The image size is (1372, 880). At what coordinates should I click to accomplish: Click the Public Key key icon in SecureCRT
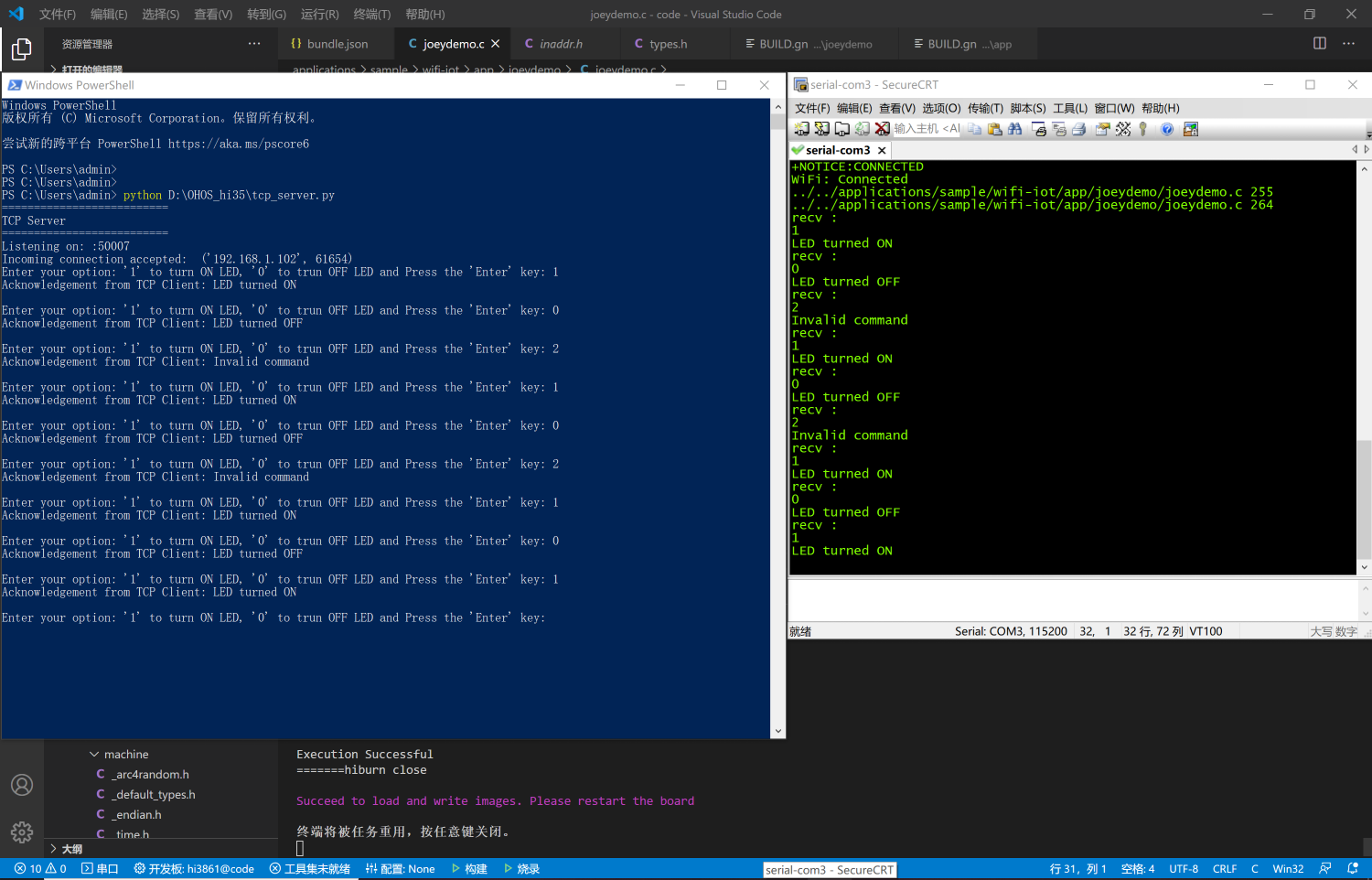pyautogui.click(x=1143, y=129)
